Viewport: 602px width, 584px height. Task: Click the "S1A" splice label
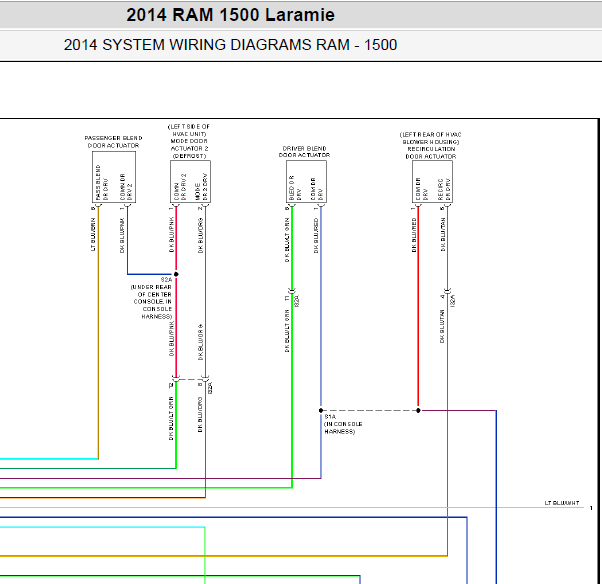point(330,417)
